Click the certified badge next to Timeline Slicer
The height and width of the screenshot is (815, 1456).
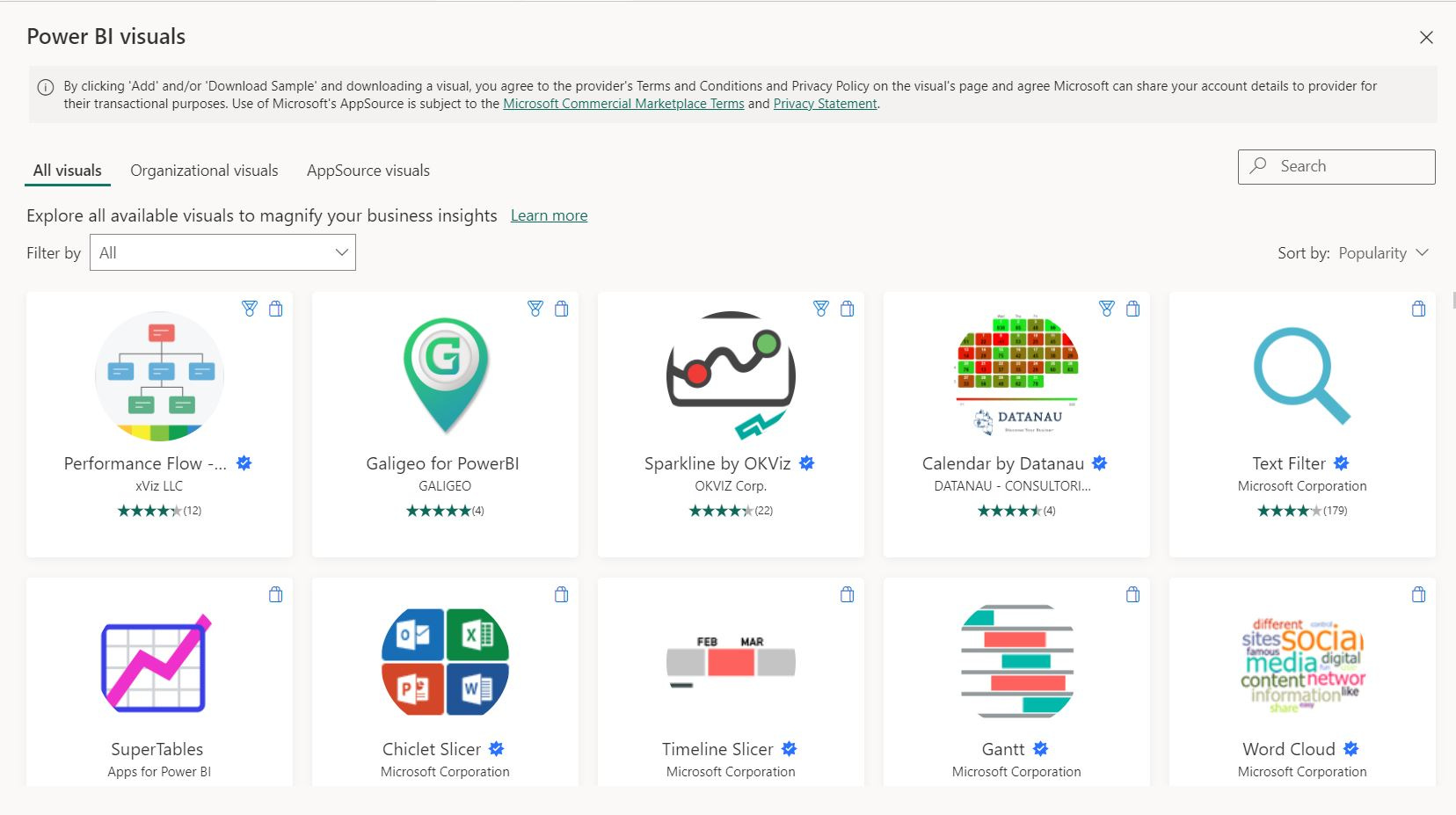[x=790, y=749]
